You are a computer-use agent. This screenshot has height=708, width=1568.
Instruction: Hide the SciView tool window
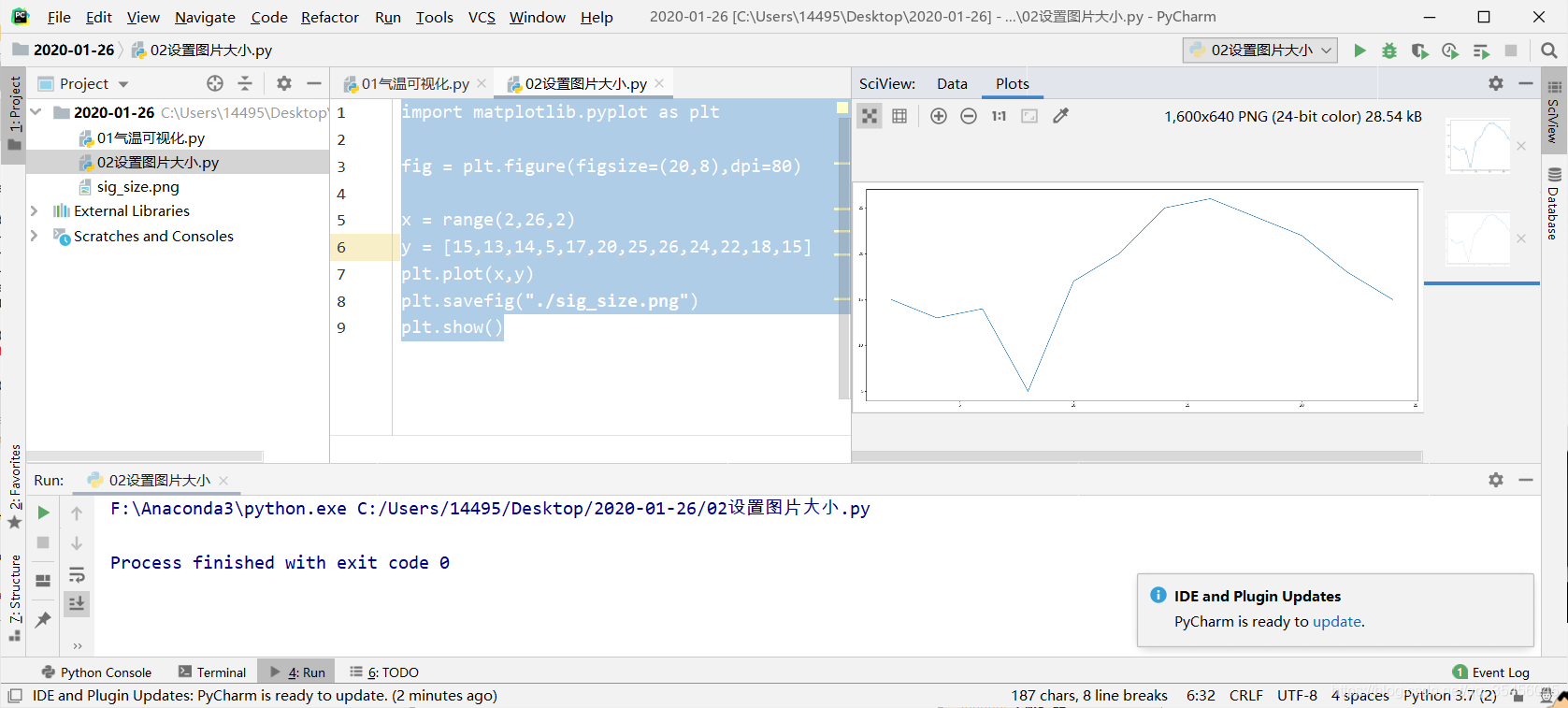[x=1526, y=83]
